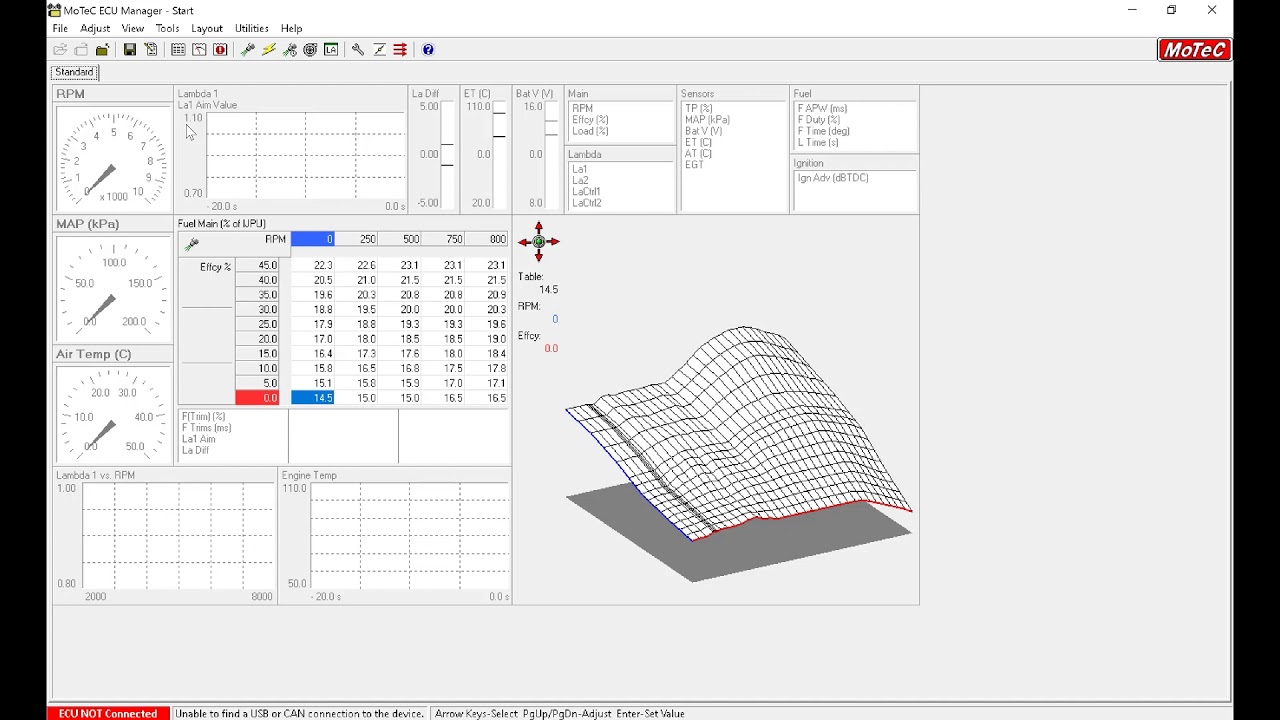The width and height of the screenshot is (1280, 720).
Task: Click the injector icon in Fuel Main table
Action: pyautogui.click(x=192, y=243)
